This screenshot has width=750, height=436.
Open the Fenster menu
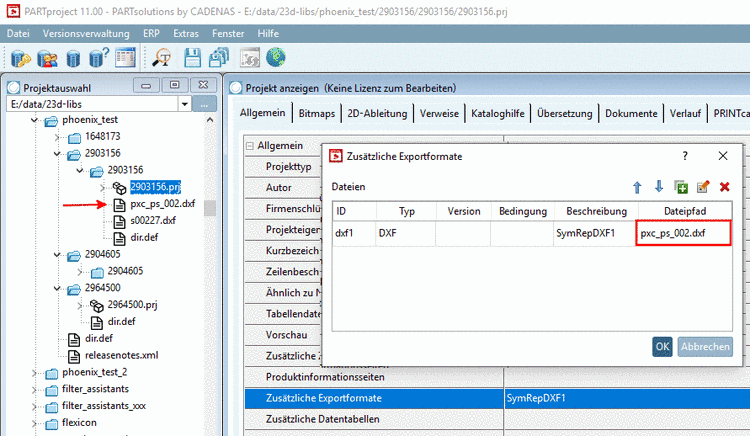228,33
